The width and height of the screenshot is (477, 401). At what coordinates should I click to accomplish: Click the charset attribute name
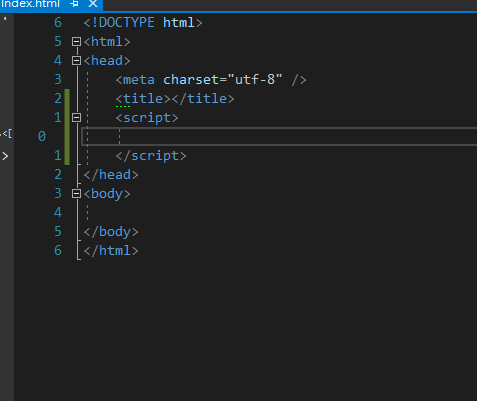[x=191, y=80]
